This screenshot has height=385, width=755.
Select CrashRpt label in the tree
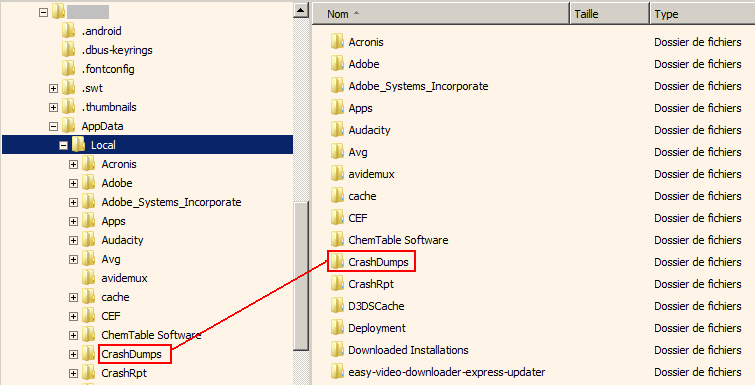(x=124, y=373)
